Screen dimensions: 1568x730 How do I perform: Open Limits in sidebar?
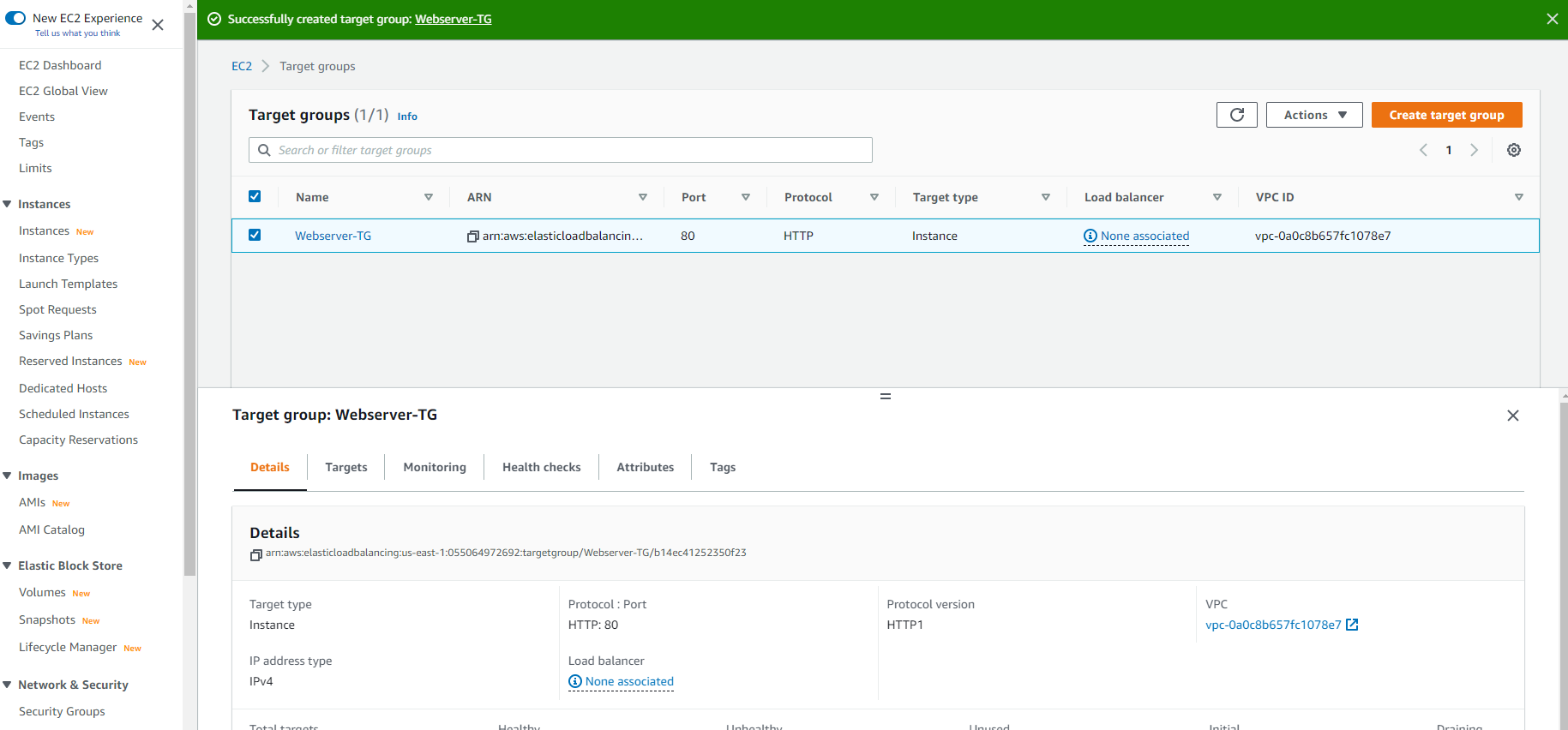(35, 168)
